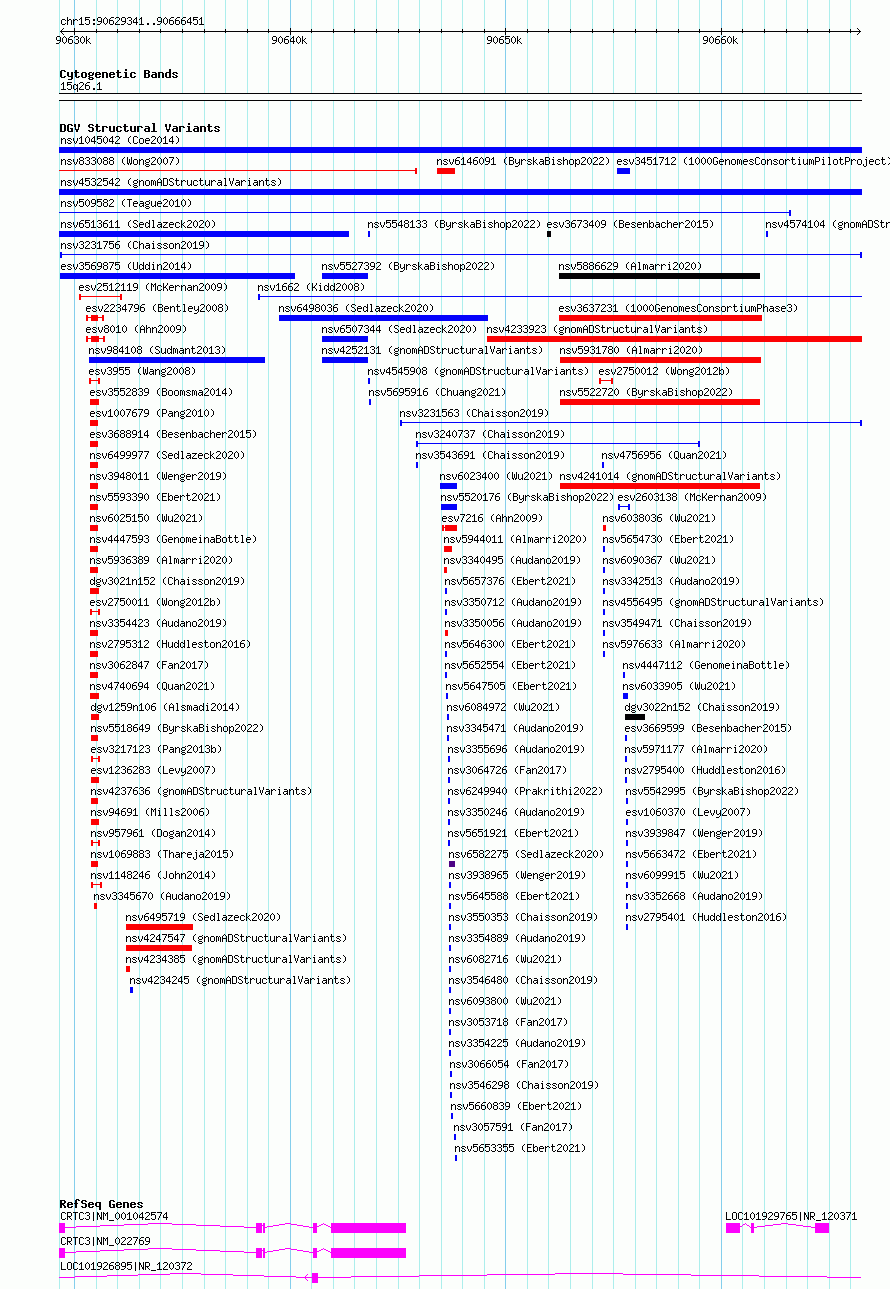Open esv1236283 (Levy2007) label
Image resolution: width=890 pixels, height=1289 pixels.
coord(153,770)
